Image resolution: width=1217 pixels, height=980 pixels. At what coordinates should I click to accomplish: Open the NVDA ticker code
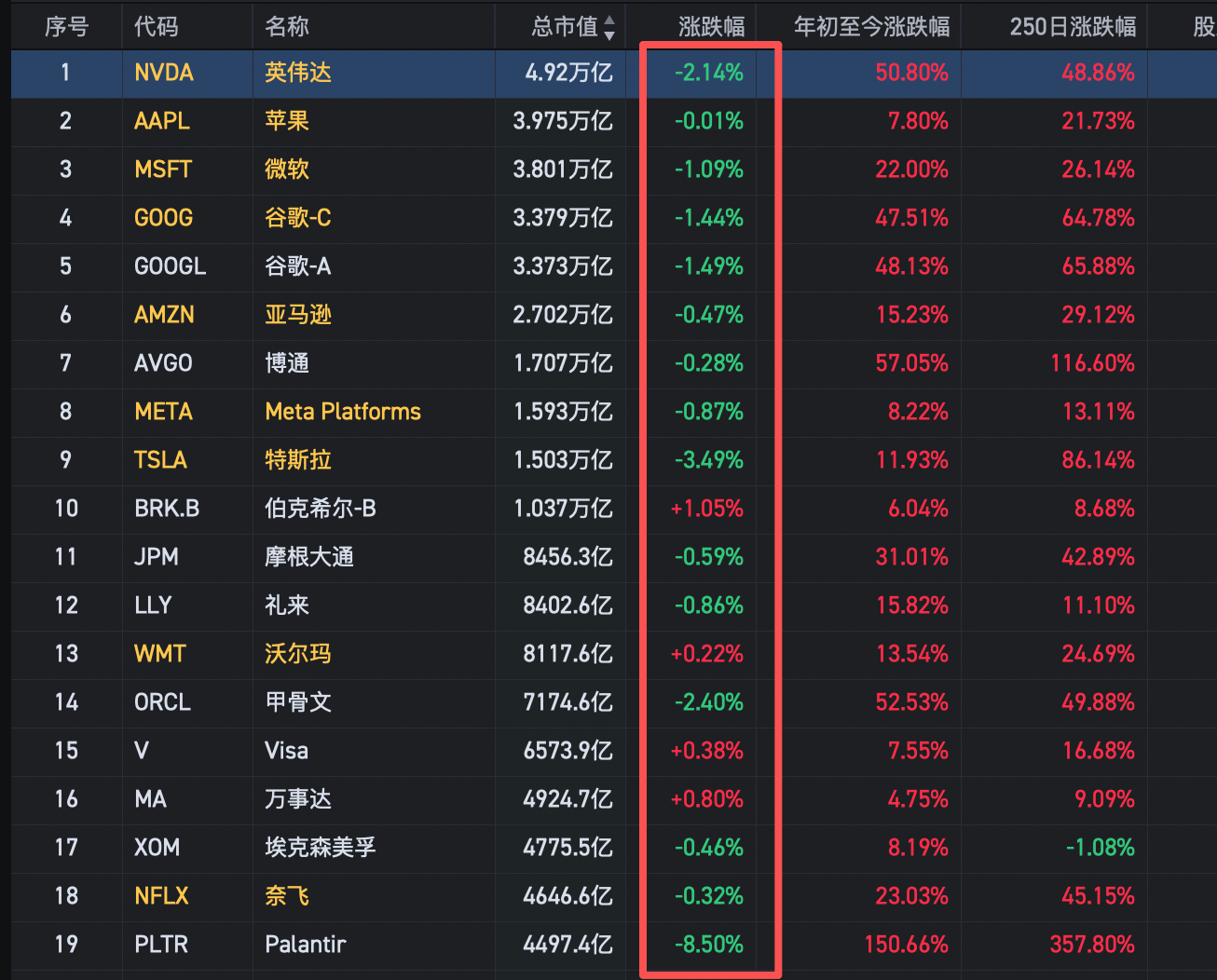(x=164, y=73)
